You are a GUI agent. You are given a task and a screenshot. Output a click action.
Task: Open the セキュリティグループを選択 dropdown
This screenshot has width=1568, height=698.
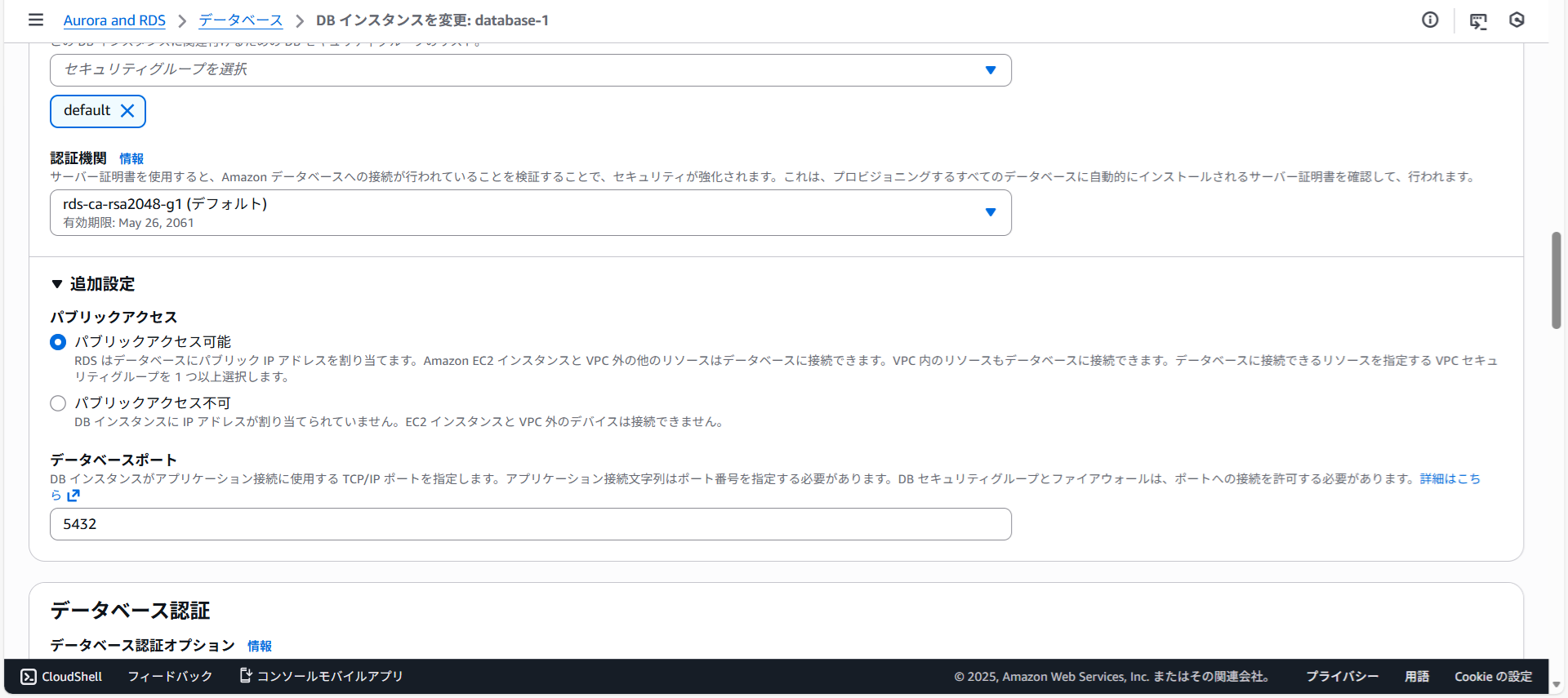[x=530, y=70]
